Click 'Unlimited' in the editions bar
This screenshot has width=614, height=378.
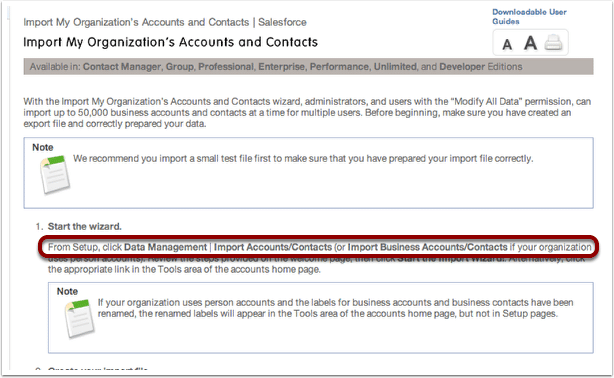click(x=395, y=67)
